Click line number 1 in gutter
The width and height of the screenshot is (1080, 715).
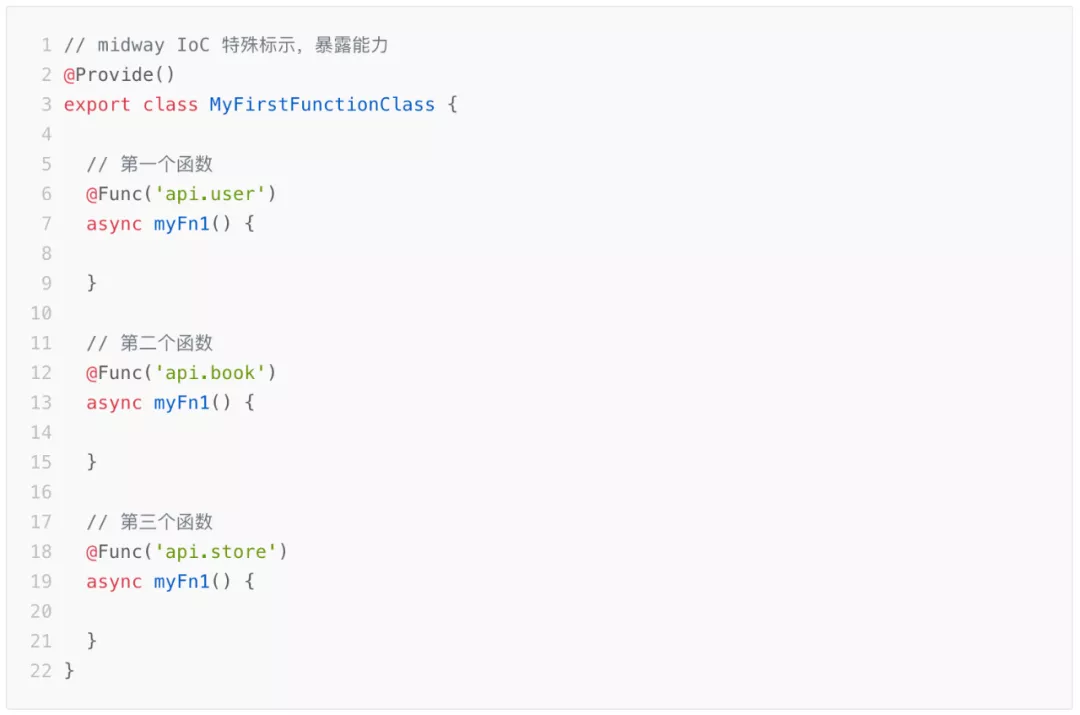click(x=46, y=45)
